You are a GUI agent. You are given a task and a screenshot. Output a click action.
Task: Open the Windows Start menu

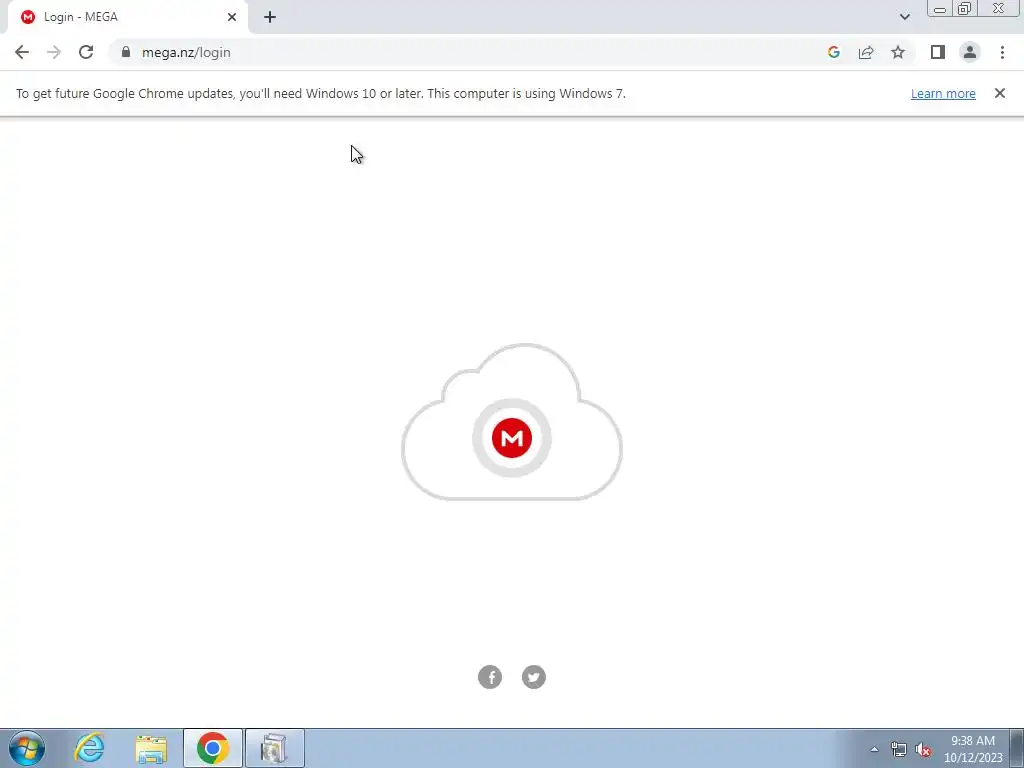pos(27,748)
